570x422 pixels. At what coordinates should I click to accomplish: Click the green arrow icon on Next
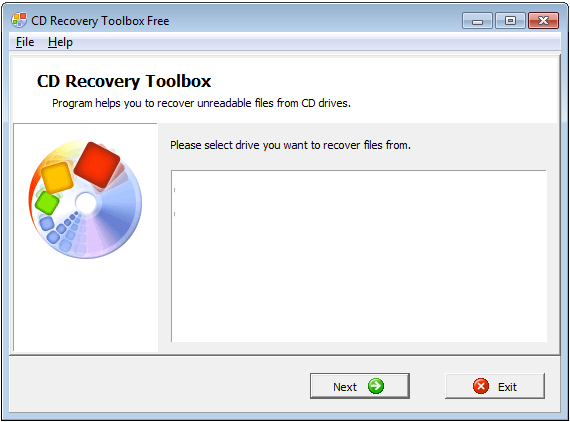376,386
